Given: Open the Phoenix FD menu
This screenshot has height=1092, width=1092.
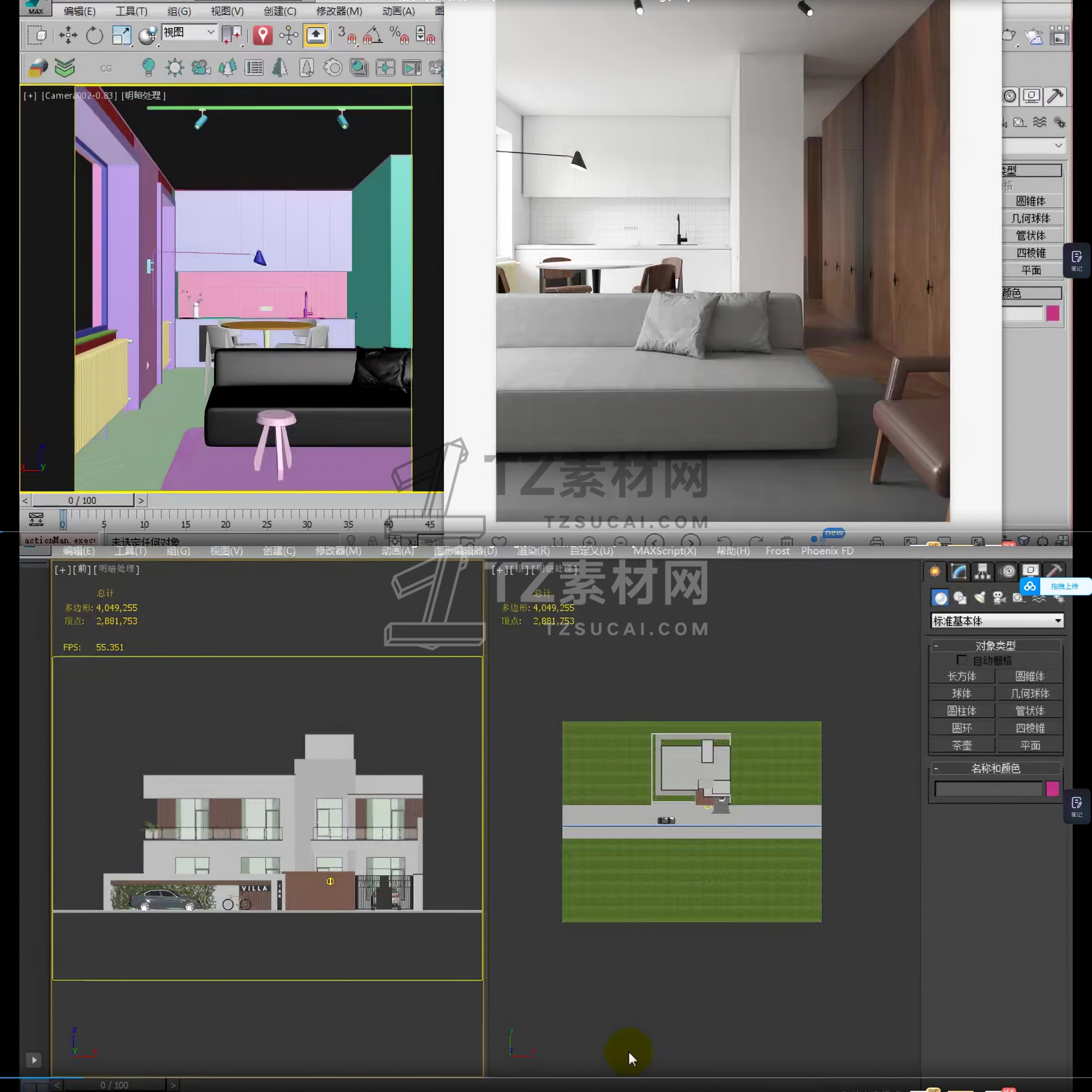Looking at the screenshot, I should coord(827,551).
